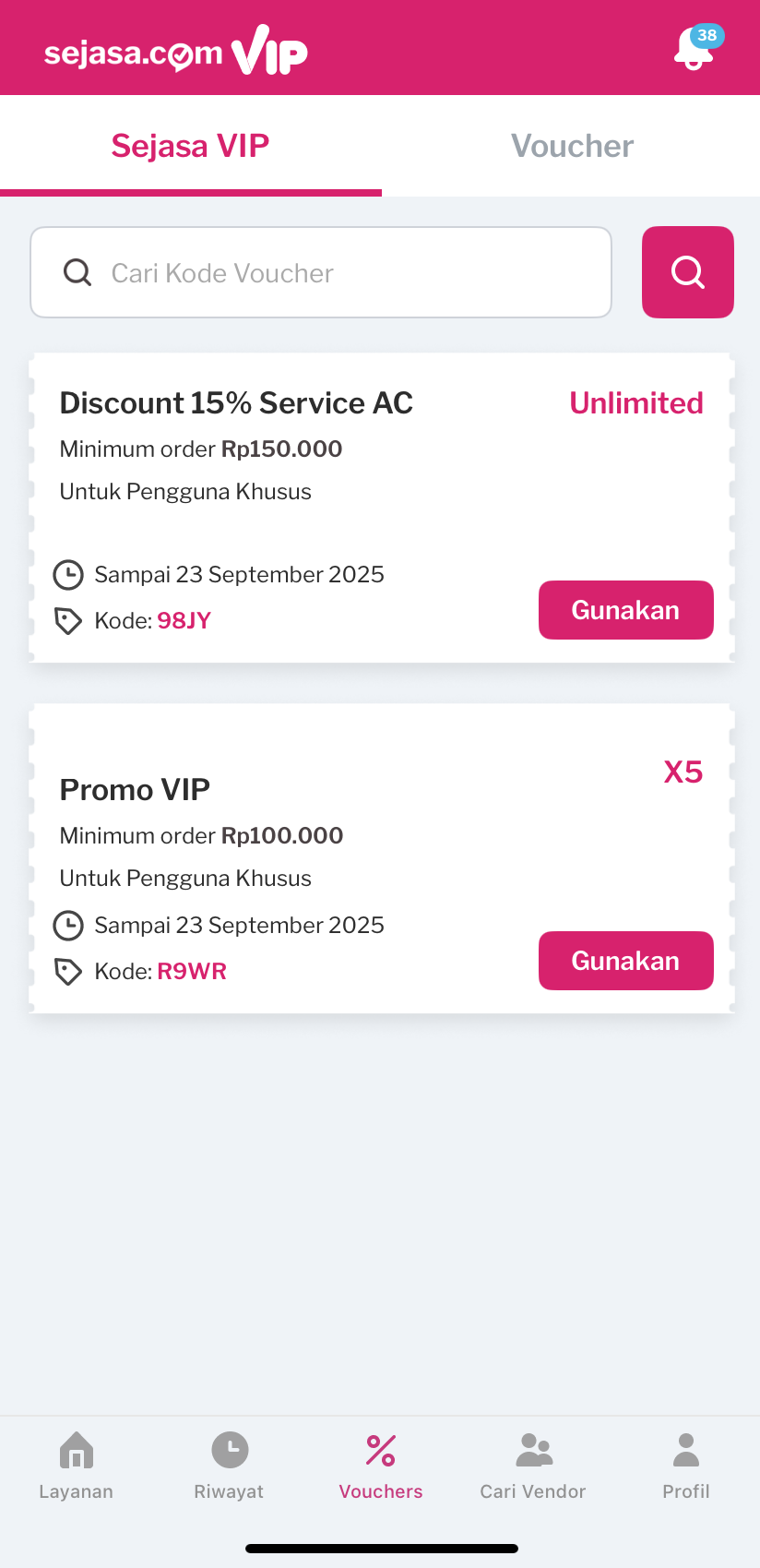Image resolution: width=760 pixels, height=1568 pixels.
Task: Tap the voucher code 98JY
Action: [x=184, y=620]
